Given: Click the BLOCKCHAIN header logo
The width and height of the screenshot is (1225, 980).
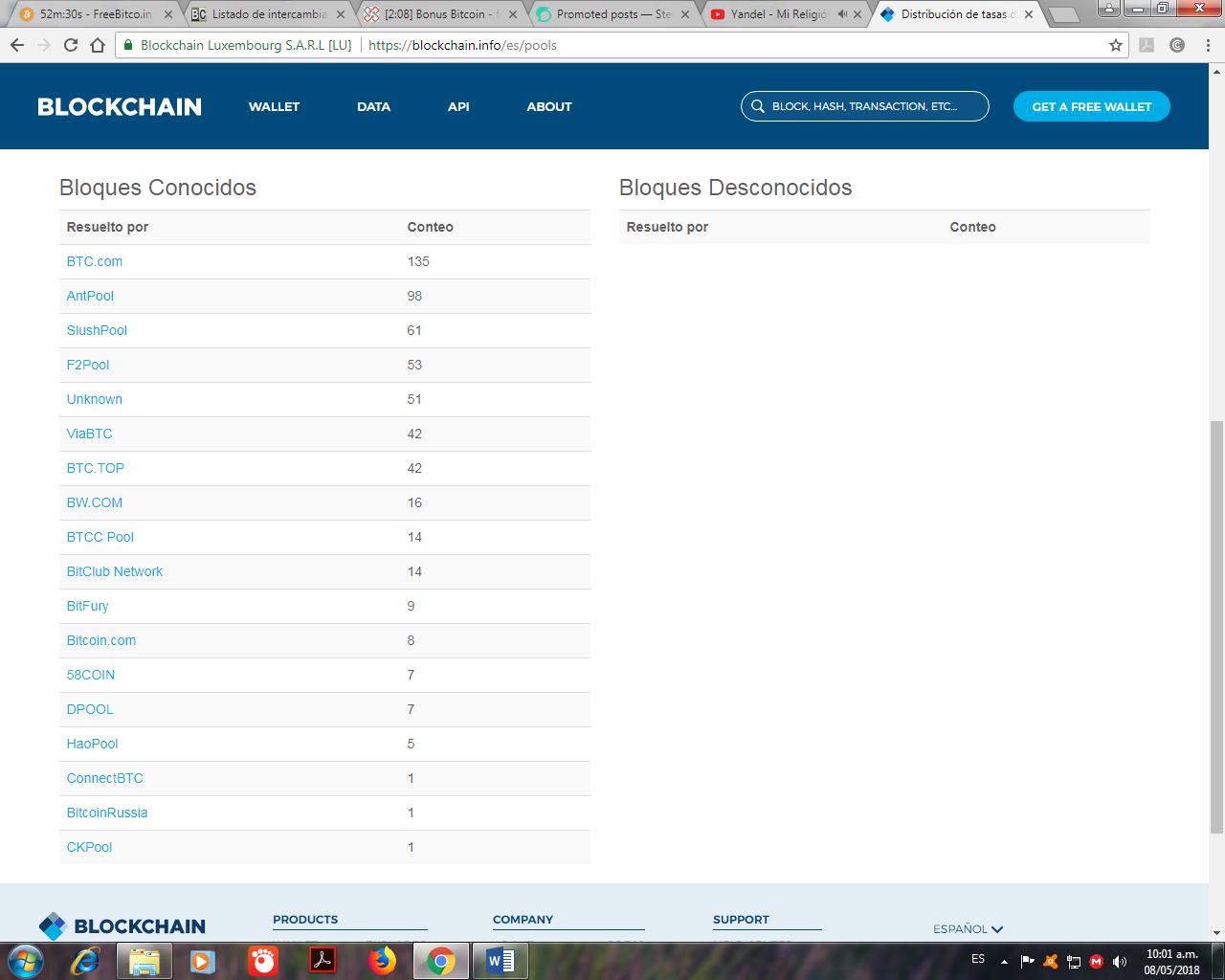Looking at the screenshot, I should point(120,106).
